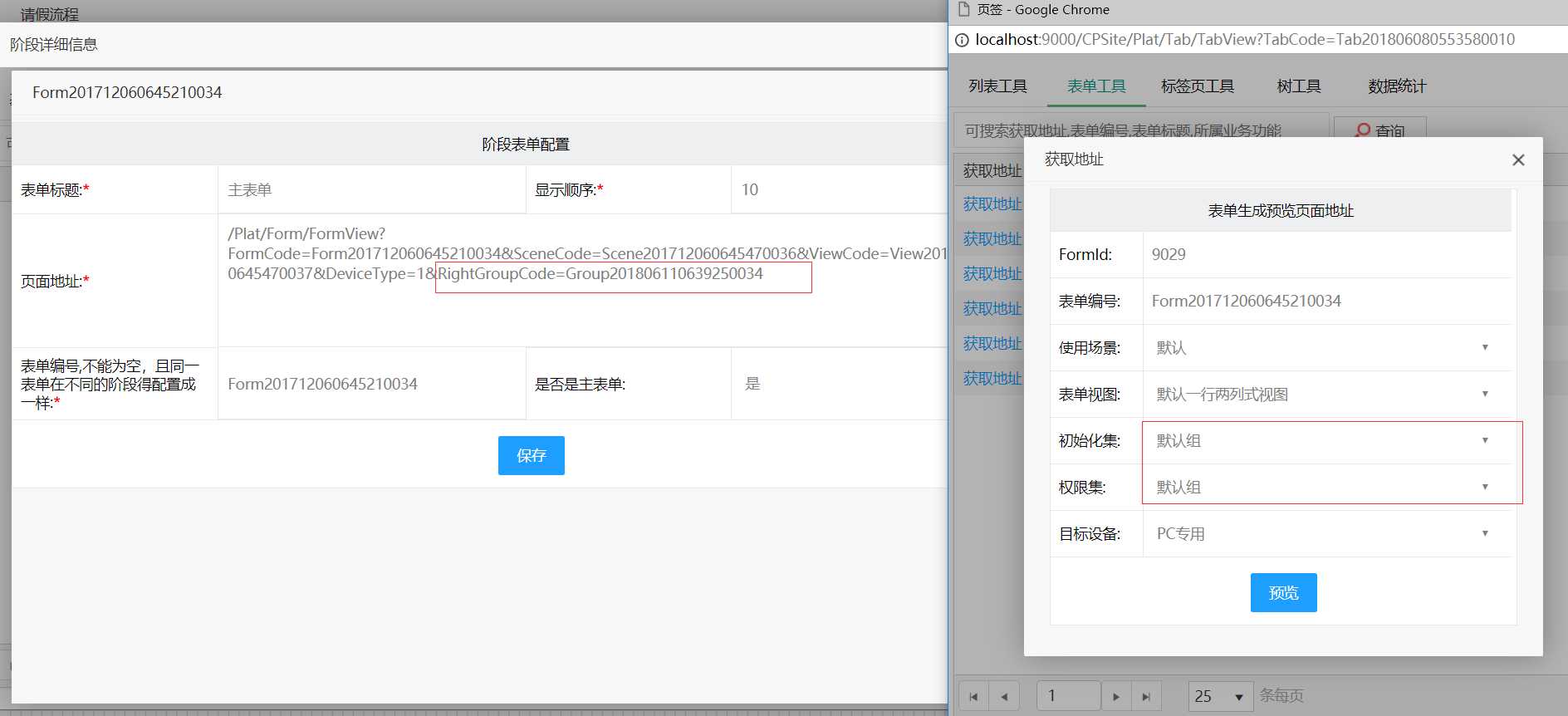Go to last page in pager
Screen dimensions: 1568x716
pyautogui.click(x=1147, y=696)
